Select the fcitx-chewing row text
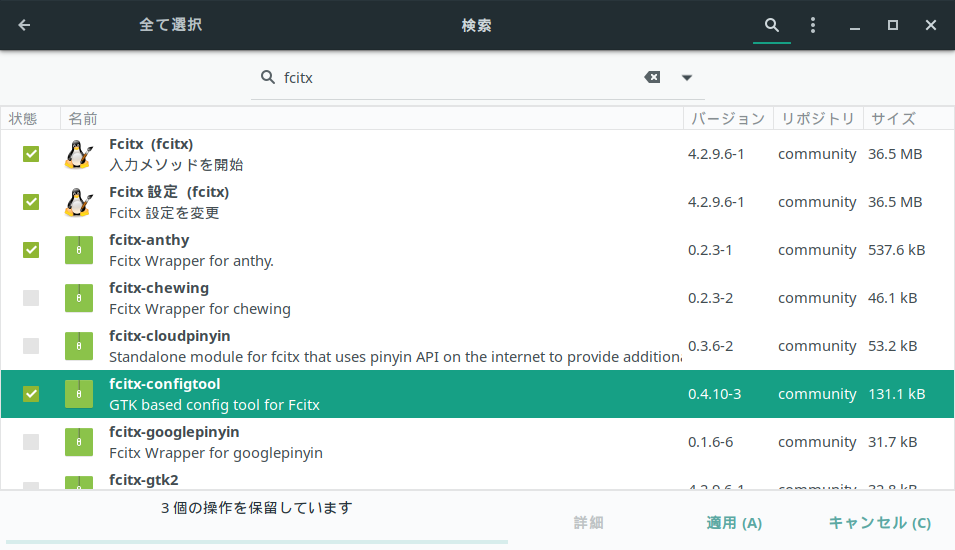Image resolution: width=955 pixels, height=550 pixels. coord(200,298)
